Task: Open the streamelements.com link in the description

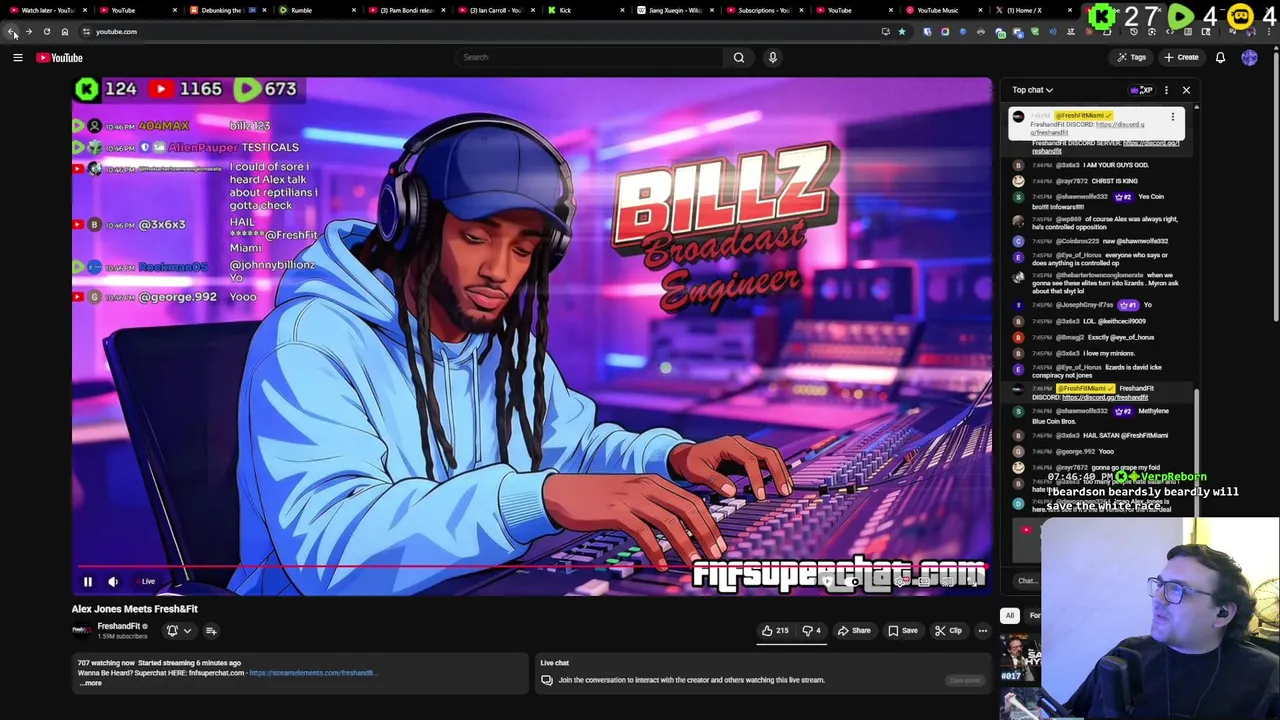Action: 312,673
